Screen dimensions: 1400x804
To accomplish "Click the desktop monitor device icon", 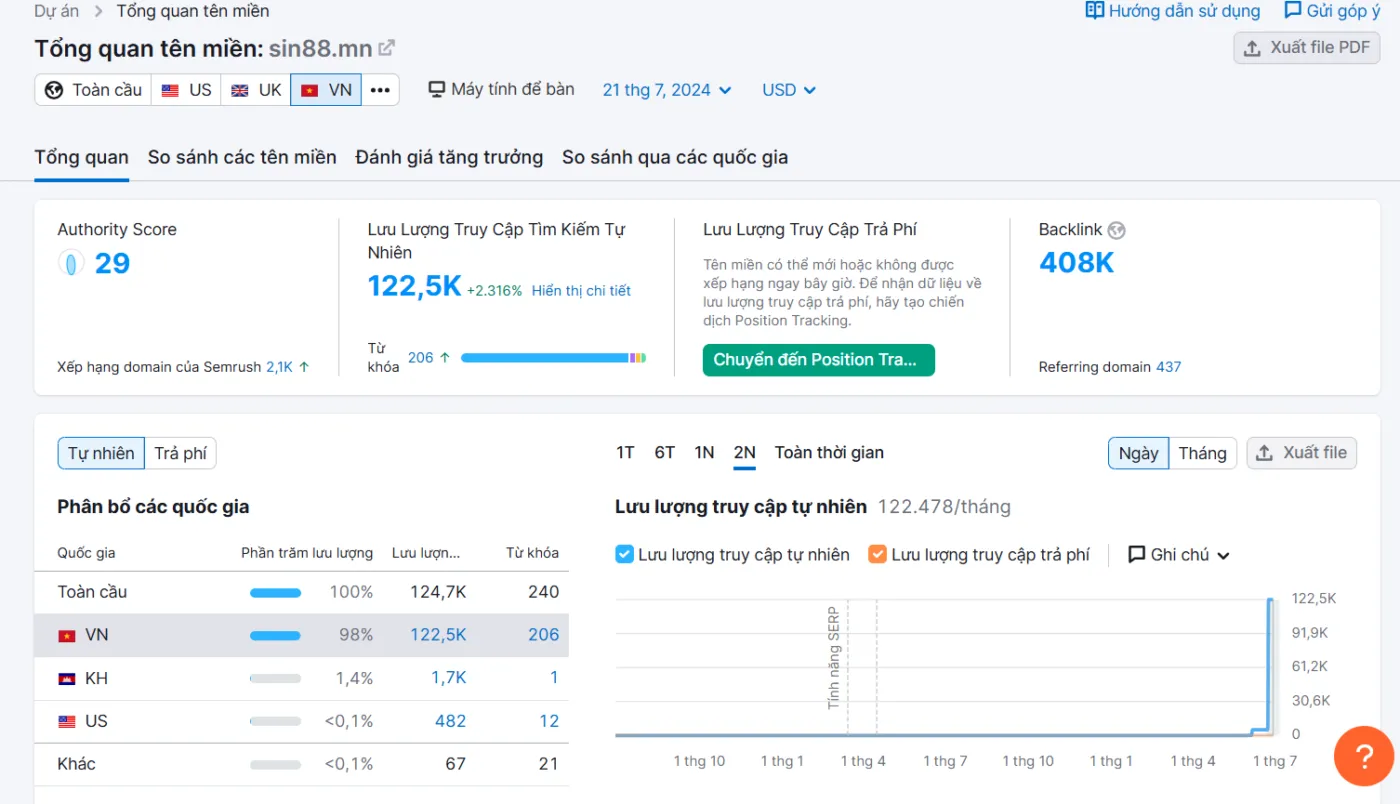I will coord(436,90).
